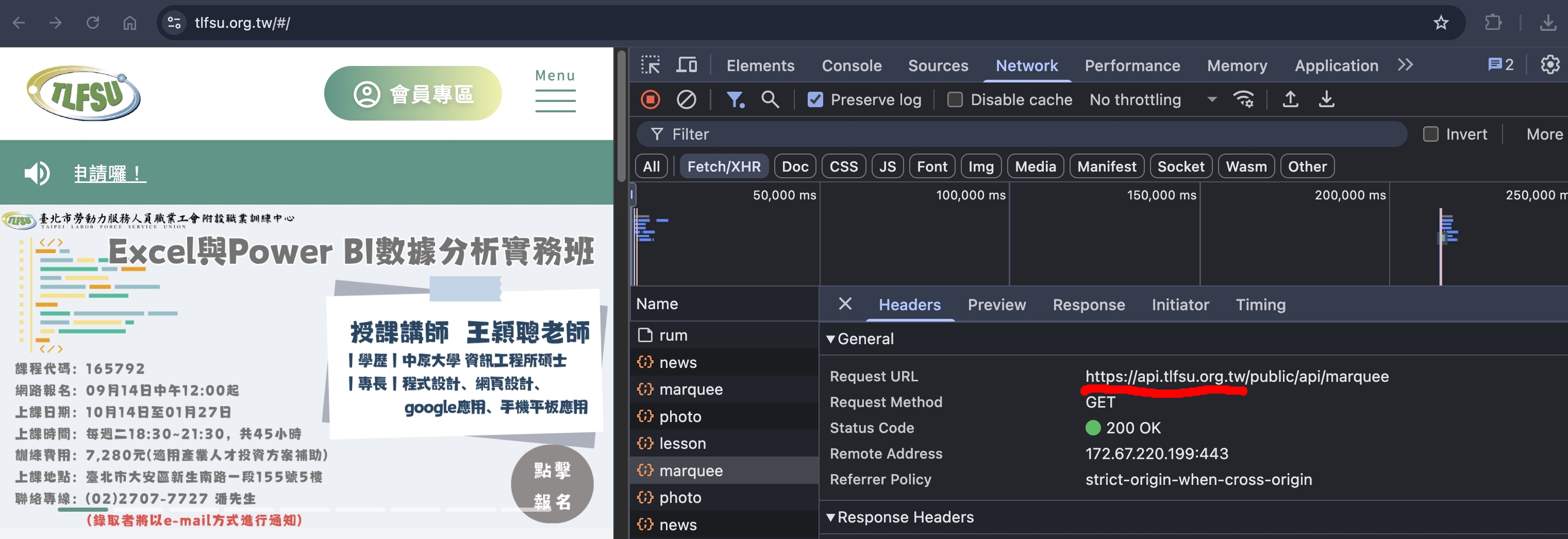
Task: Show the Timing tab of the request
Action: tap(1260, 304)
